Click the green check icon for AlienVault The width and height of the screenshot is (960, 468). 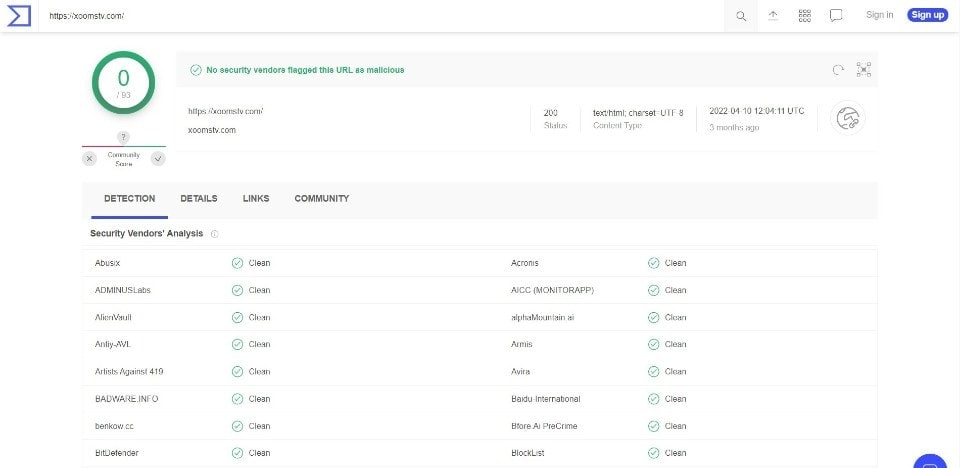coord(238,317)
